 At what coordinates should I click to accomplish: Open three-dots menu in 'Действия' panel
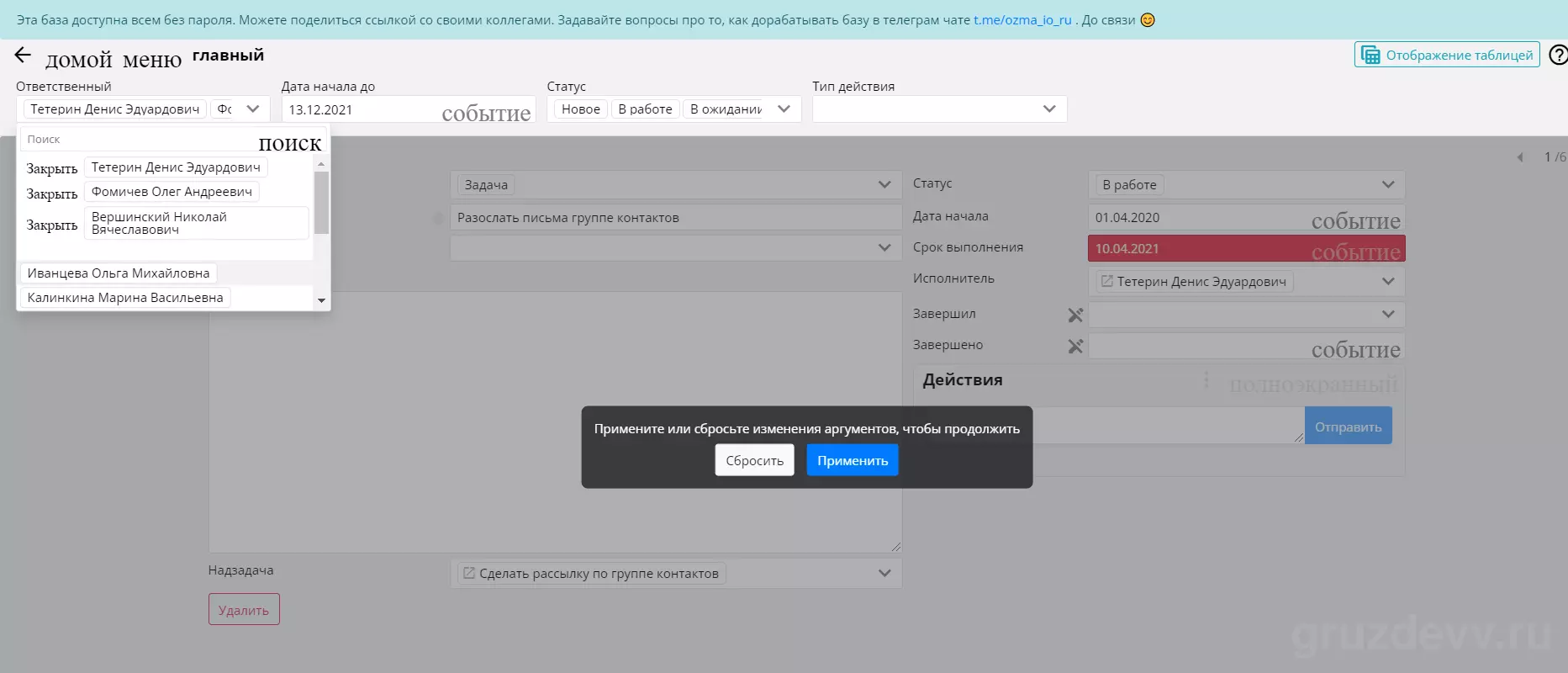(1206, 380)
